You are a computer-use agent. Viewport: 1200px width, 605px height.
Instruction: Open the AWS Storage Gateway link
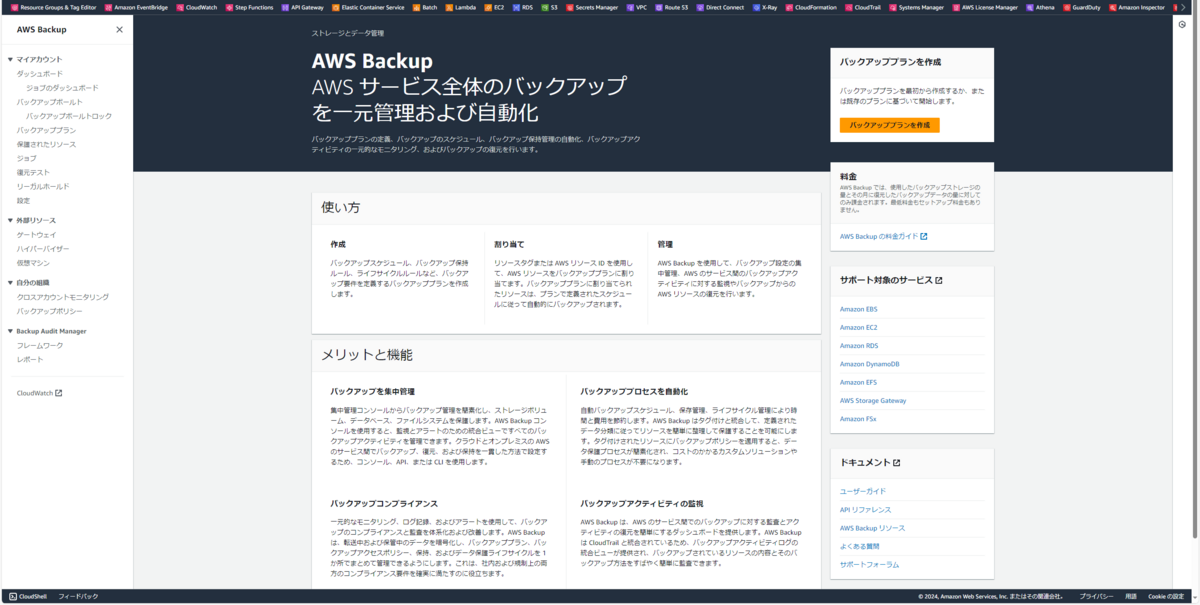click(x=873, y=400)
